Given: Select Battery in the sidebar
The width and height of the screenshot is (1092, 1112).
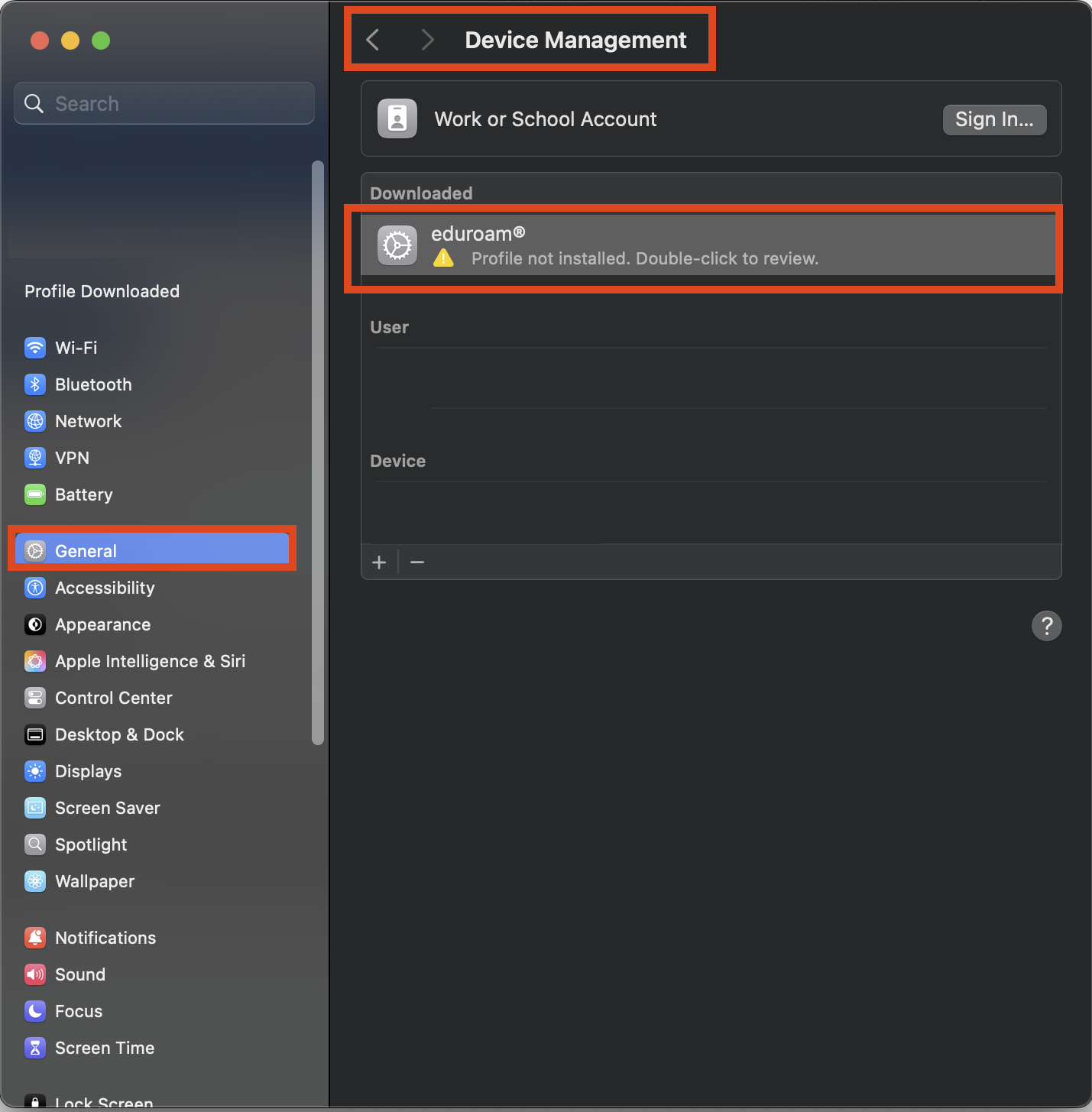Looking at the screenshot, I should click(153, 494).
